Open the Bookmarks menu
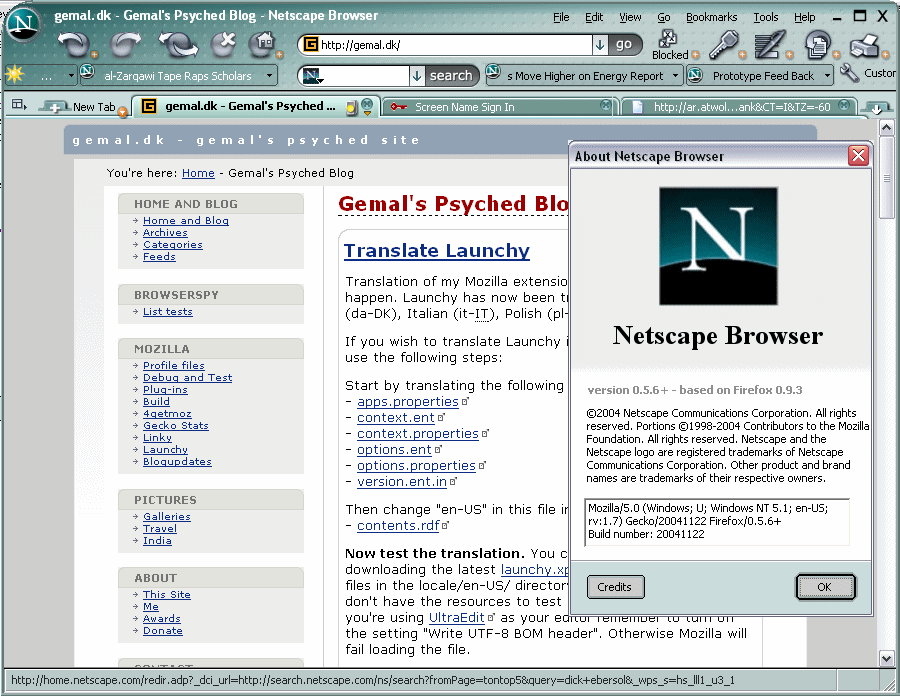 pos(711,17)
